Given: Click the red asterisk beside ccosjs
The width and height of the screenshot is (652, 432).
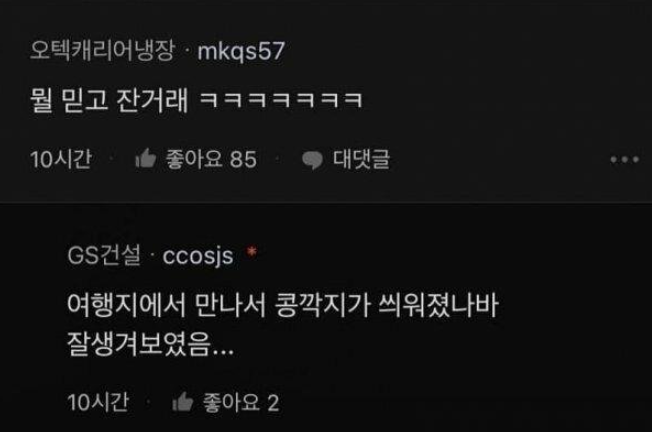Looking at the screenshot, I should pos(252,251).
